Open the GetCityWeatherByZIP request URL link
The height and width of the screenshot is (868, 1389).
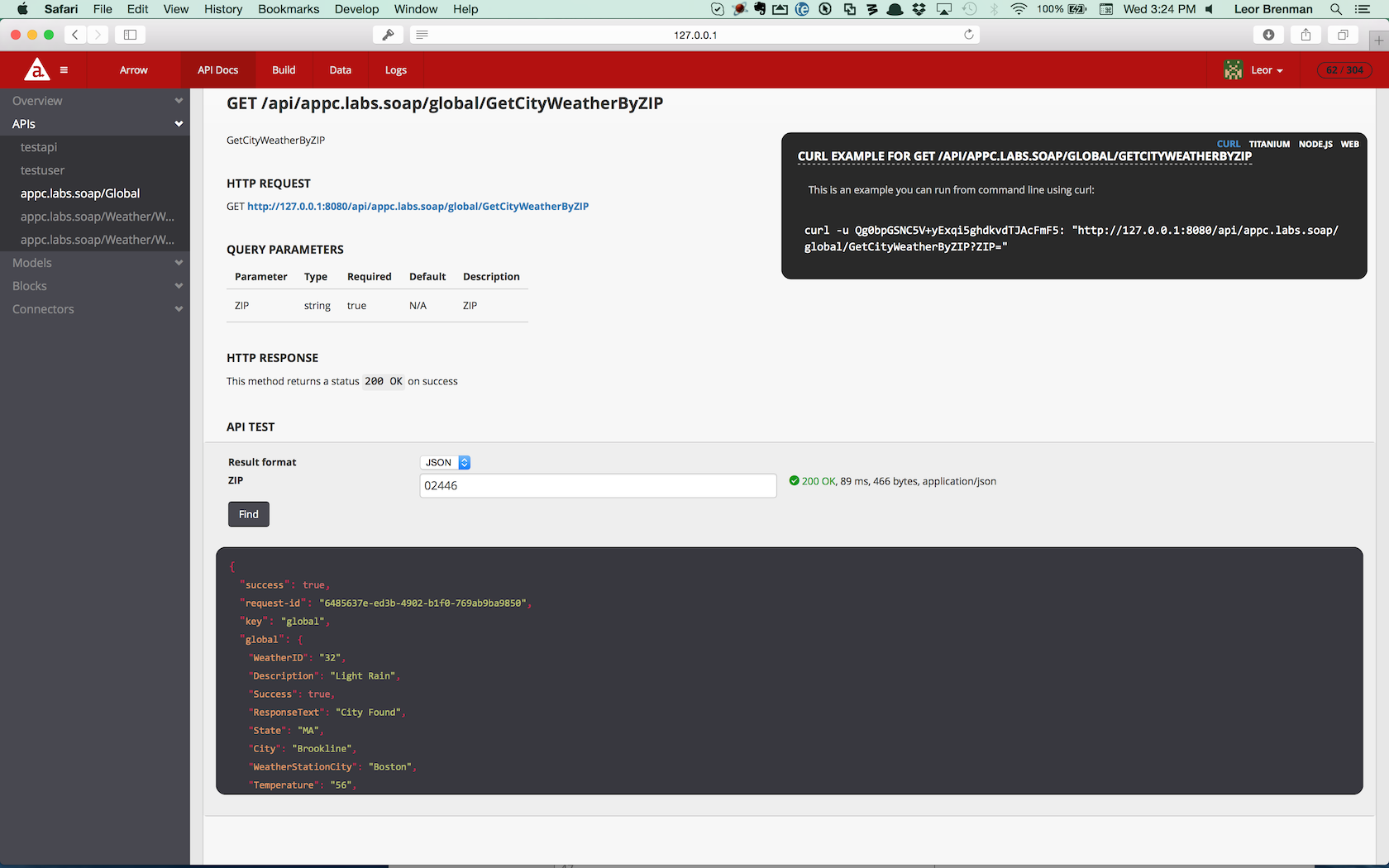(x=418, y=207)
